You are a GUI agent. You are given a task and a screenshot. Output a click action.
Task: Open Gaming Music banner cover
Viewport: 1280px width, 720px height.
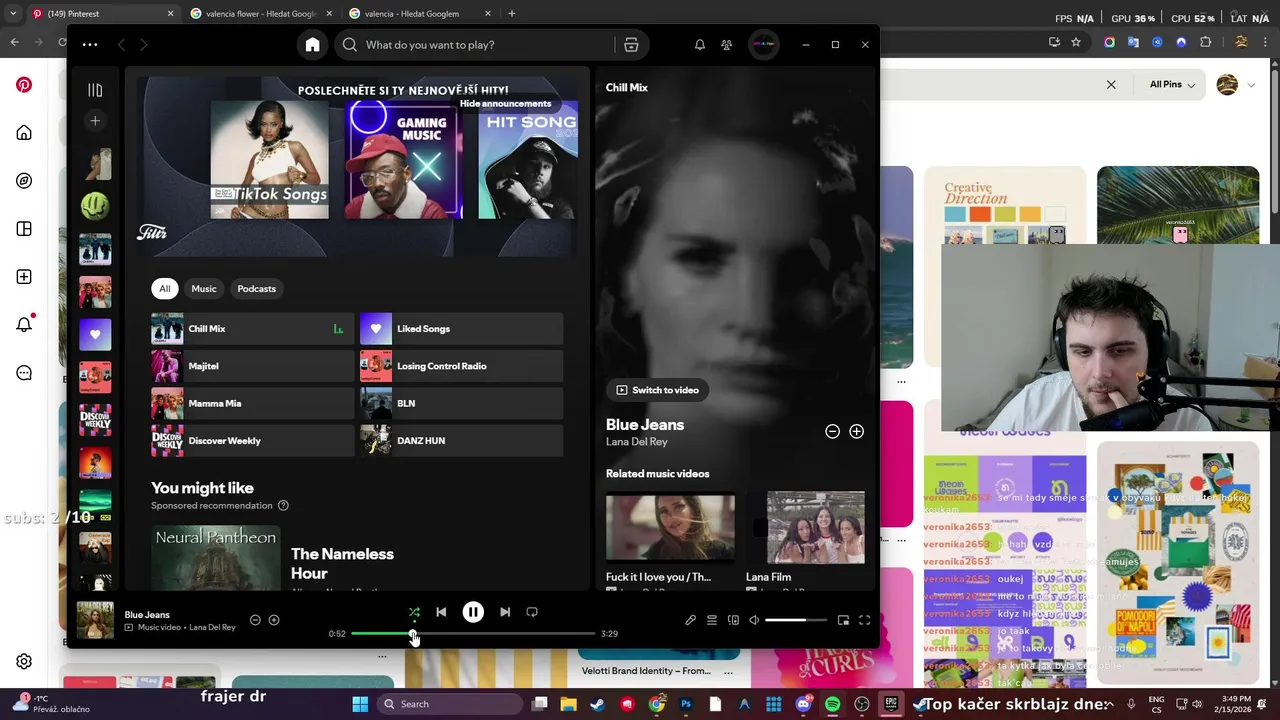pos(403,160)
